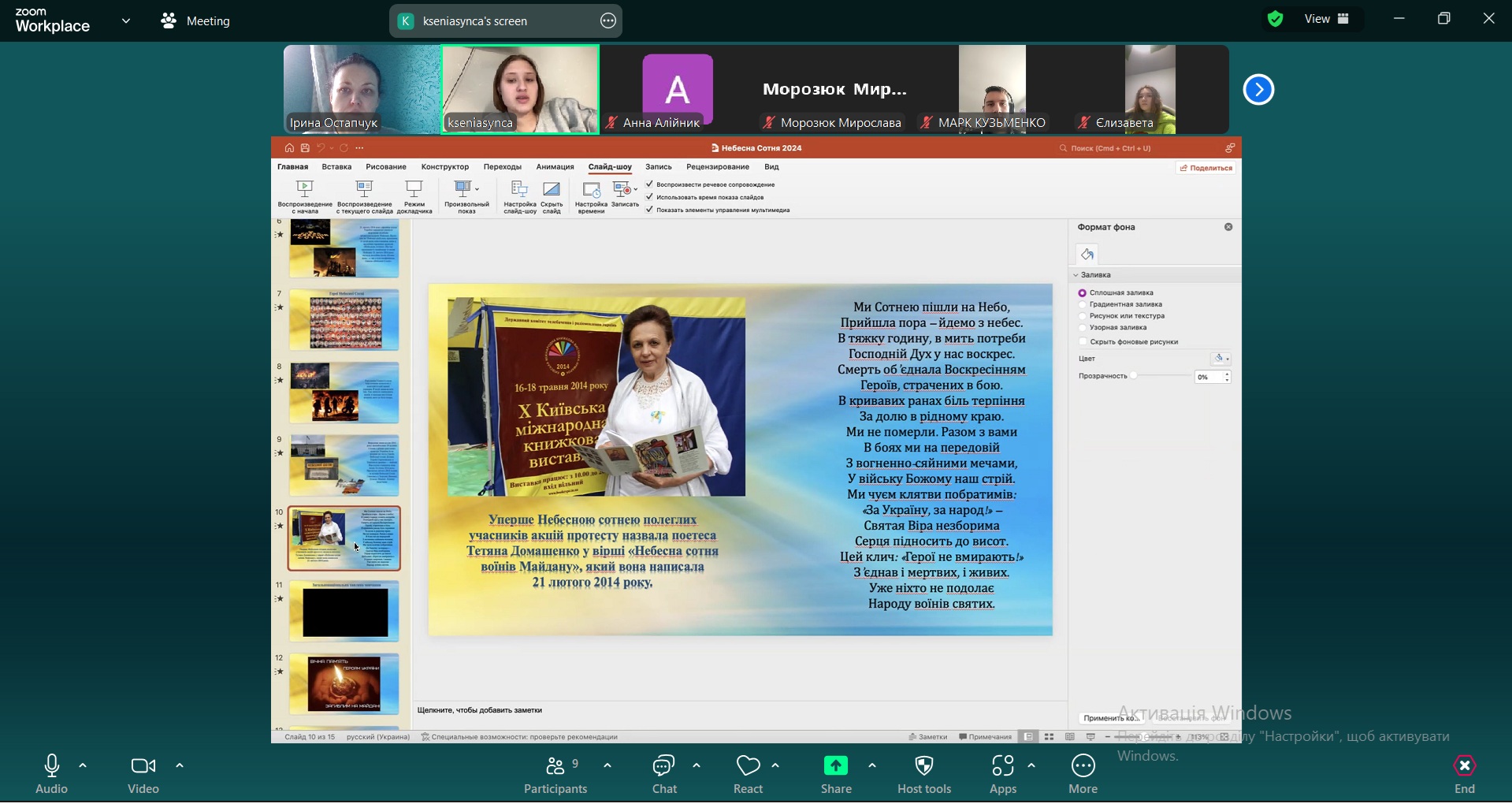Select Сплошная заливка radio option

1083,293
